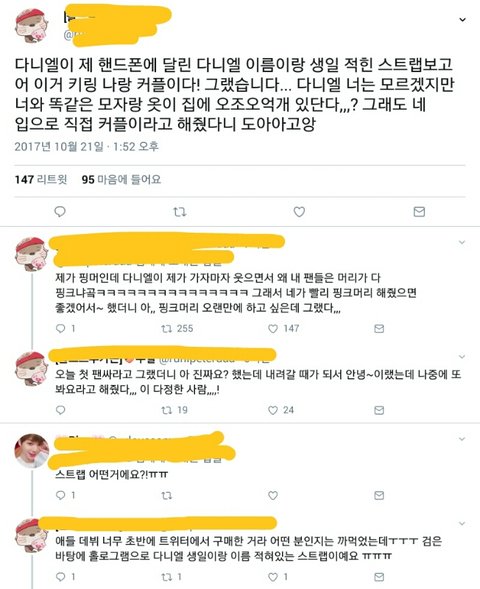View the 95 마음에 들어요 list
This screenshot has height=589, width=480.
(x=121, y=180)
